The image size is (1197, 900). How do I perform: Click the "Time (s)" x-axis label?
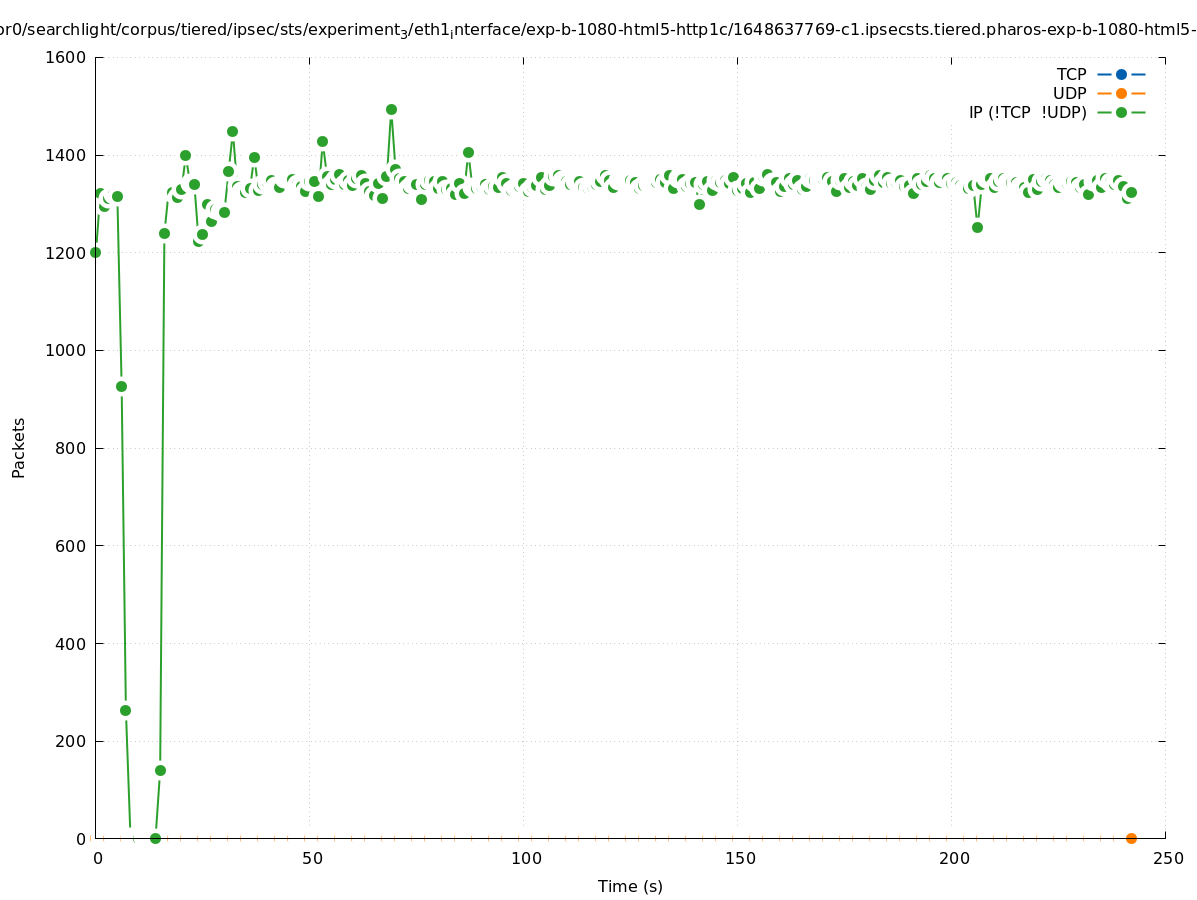(630, 886)
